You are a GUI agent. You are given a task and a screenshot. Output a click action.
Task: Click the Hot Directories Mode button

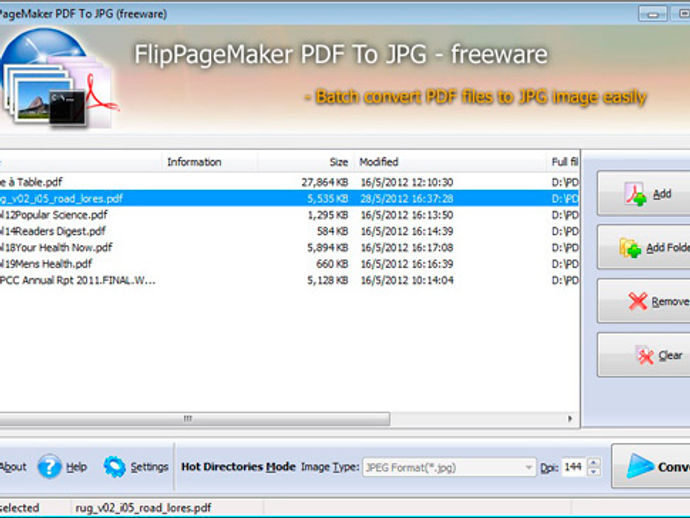[238, 467]
